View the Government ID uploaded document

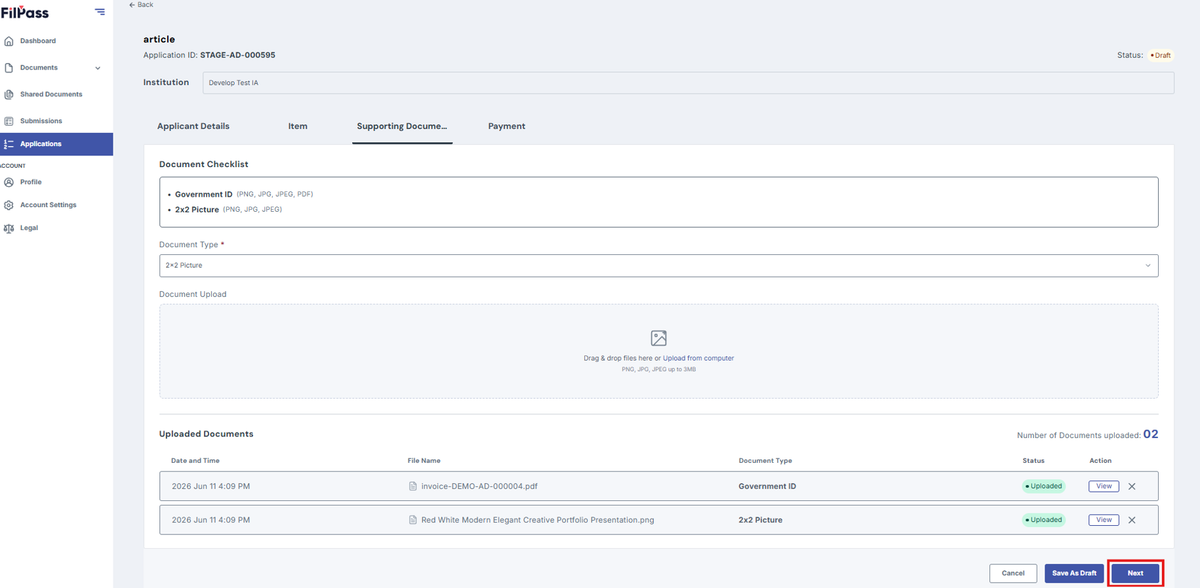coord(1103,486)
